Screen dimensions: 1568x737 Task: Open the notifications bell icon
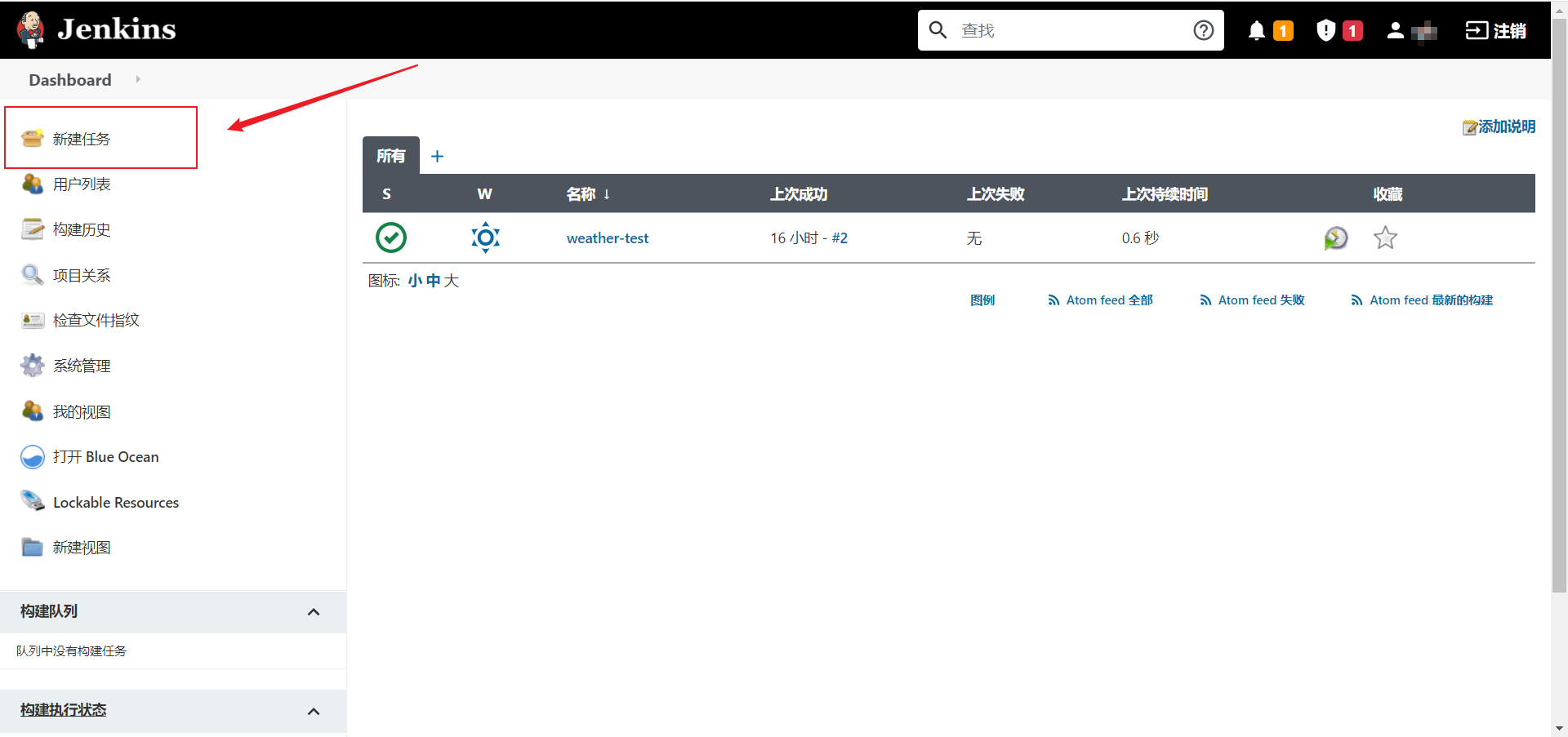[x=1257, y=31]
